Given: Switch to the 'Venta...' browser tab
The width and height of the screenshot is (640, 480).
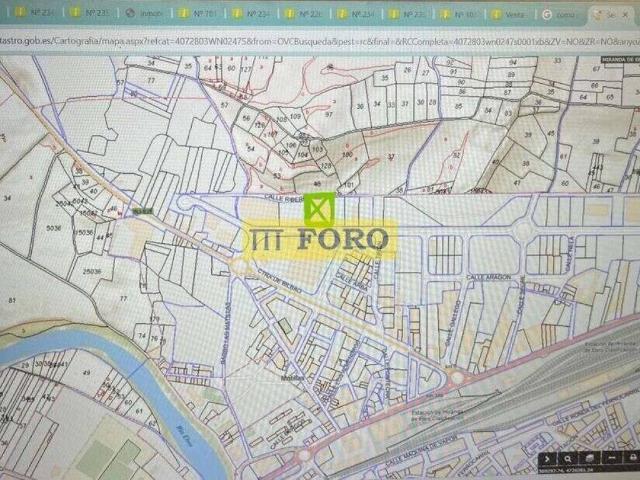Looking at the screenshot, I should [x=509, y=15].
